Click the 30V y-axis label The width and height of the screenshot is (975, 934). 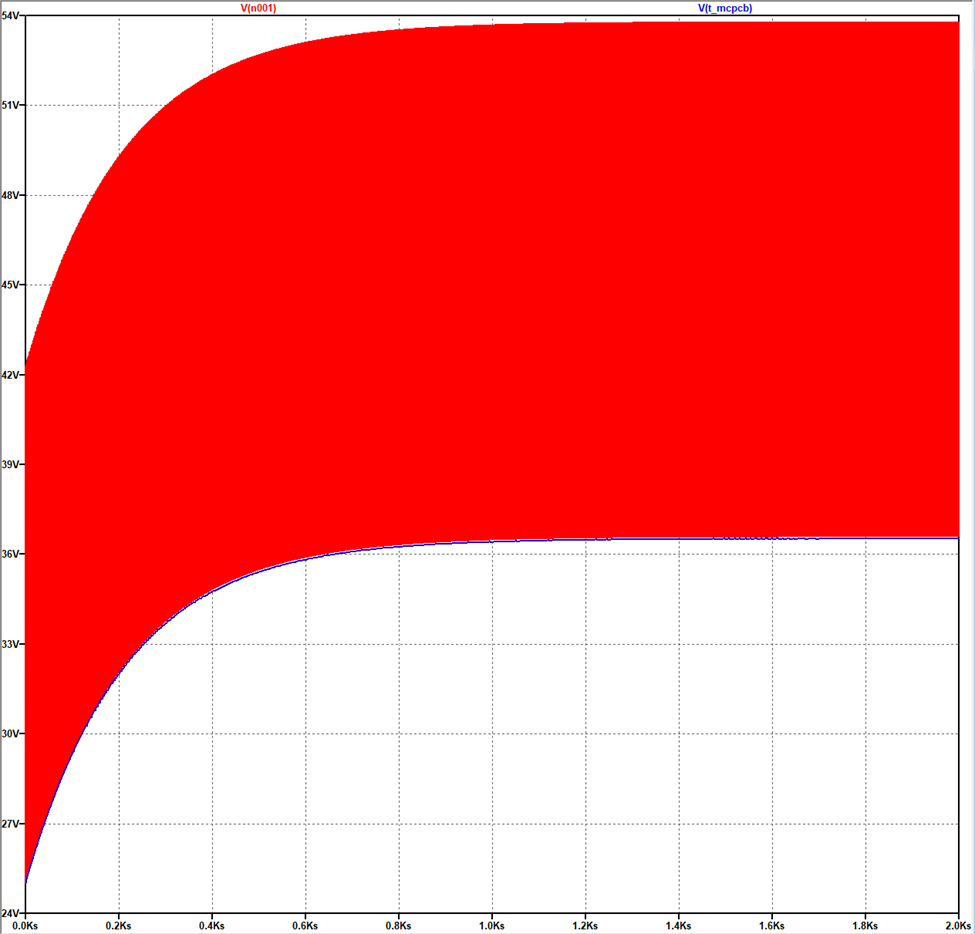[12, 734]
